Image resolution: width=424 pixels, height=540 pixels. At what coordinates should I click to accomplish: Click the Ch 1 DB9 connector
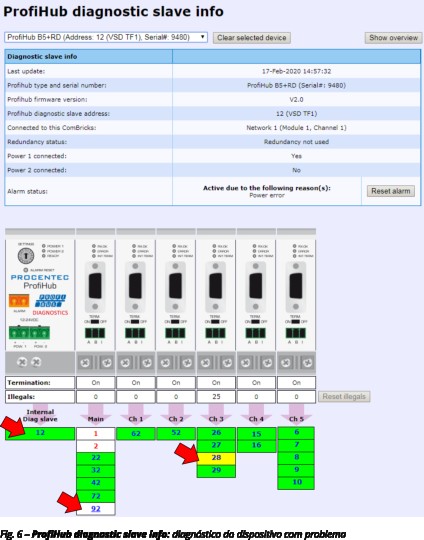click(135, 286)
